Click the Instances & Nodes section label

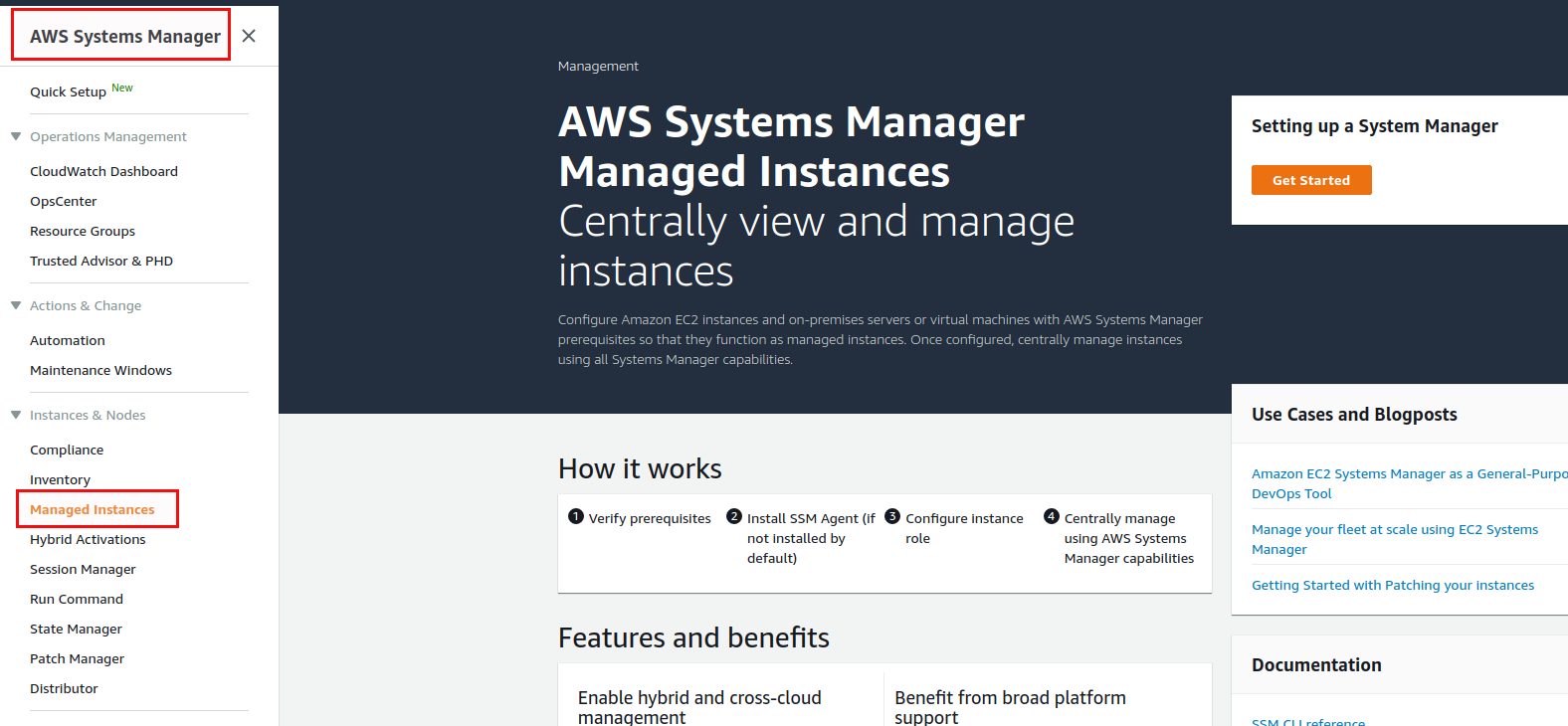pos(88,415)
